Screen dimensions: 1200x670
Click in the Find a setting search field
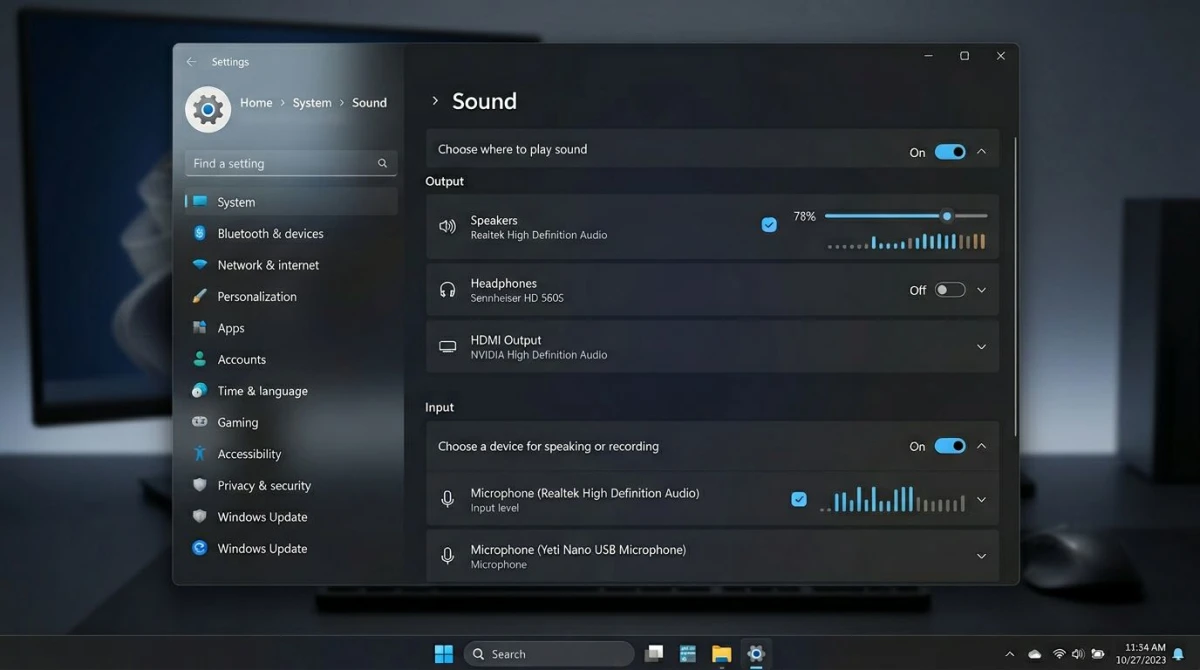[291, 163]
